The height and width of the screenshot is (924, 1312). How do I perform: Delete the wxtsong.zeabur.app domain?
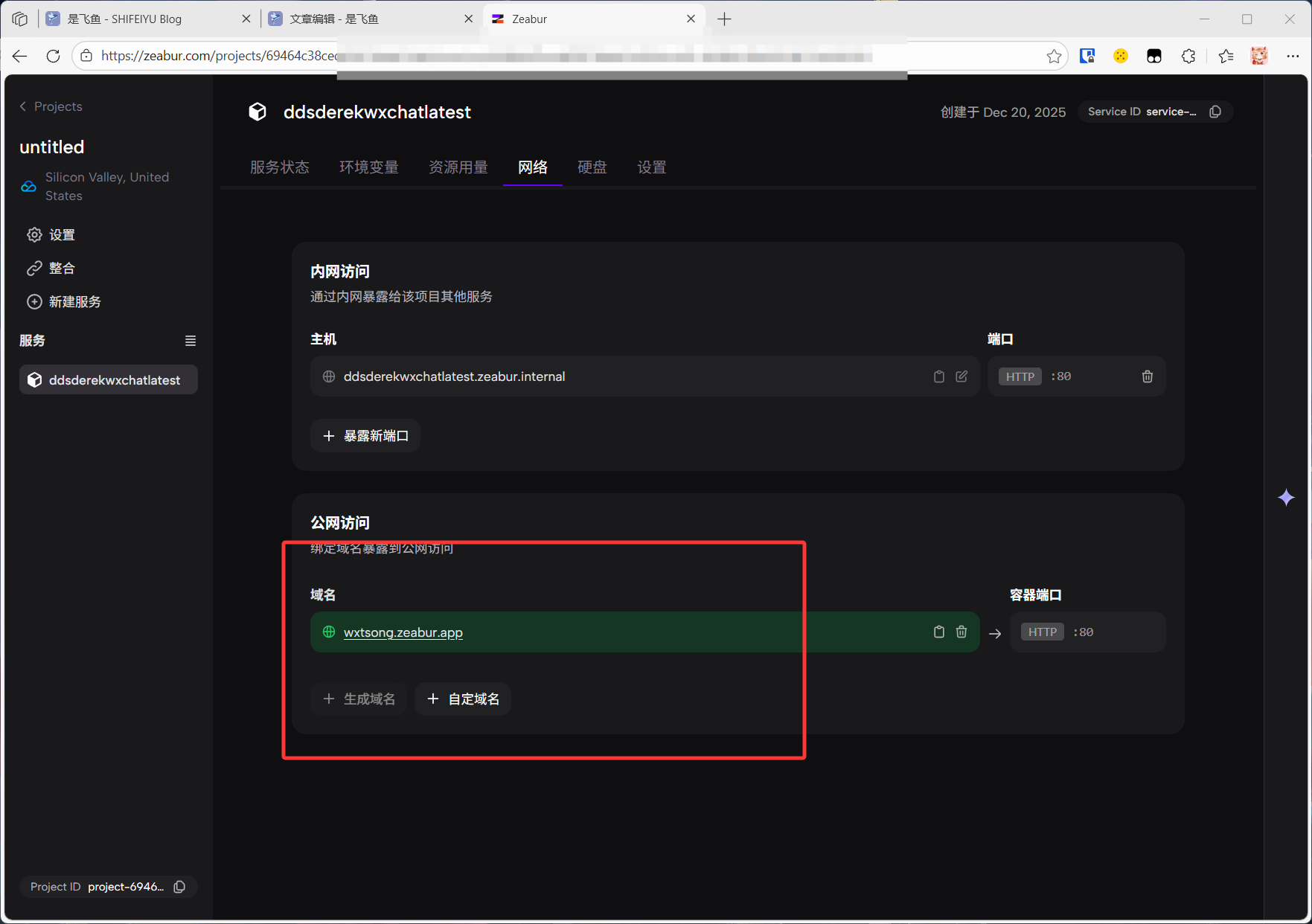click(x=961, y=632)
